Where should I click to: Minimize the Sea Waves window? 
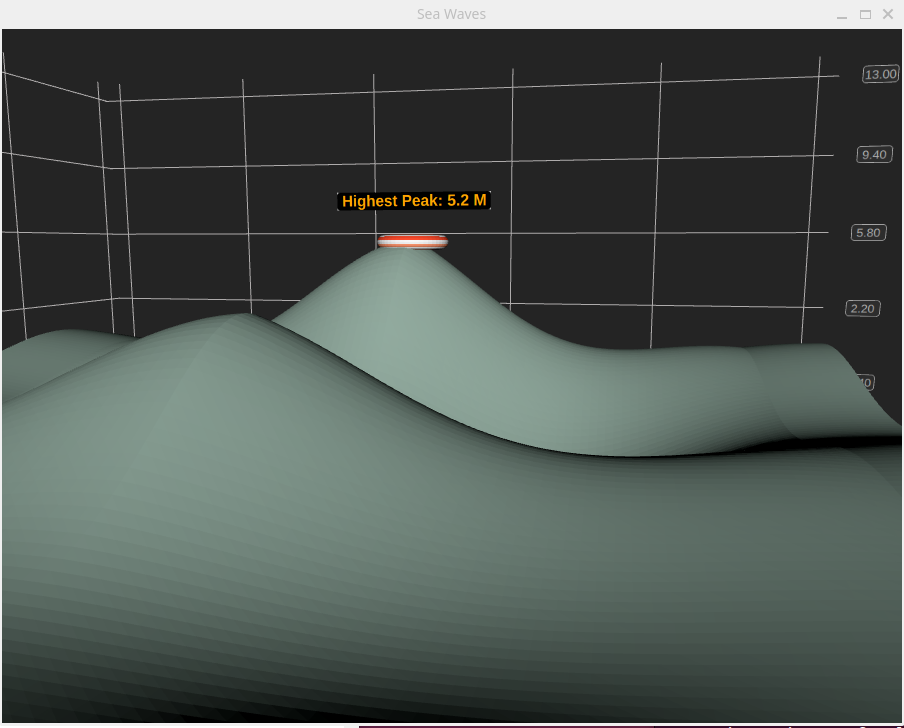[842, 14]
